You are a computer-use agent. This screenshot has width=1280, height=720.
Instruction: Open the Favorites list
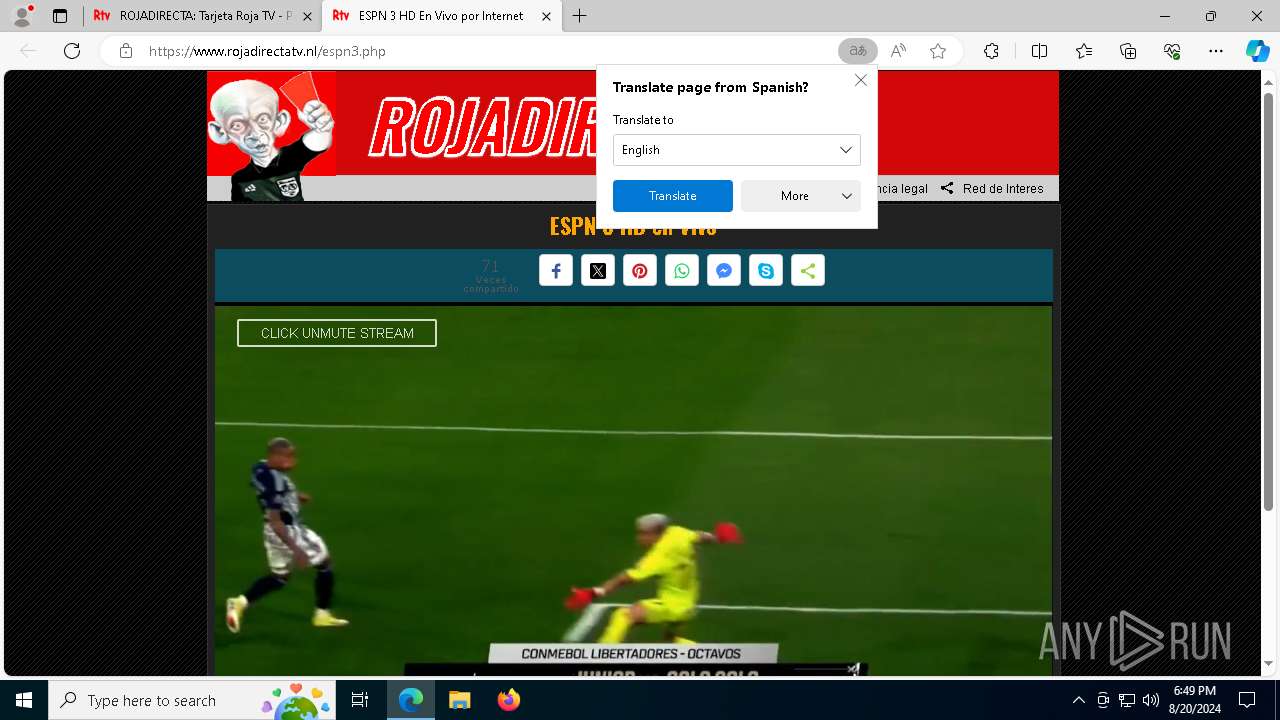pyautogui.click(x=1084, y=51)
